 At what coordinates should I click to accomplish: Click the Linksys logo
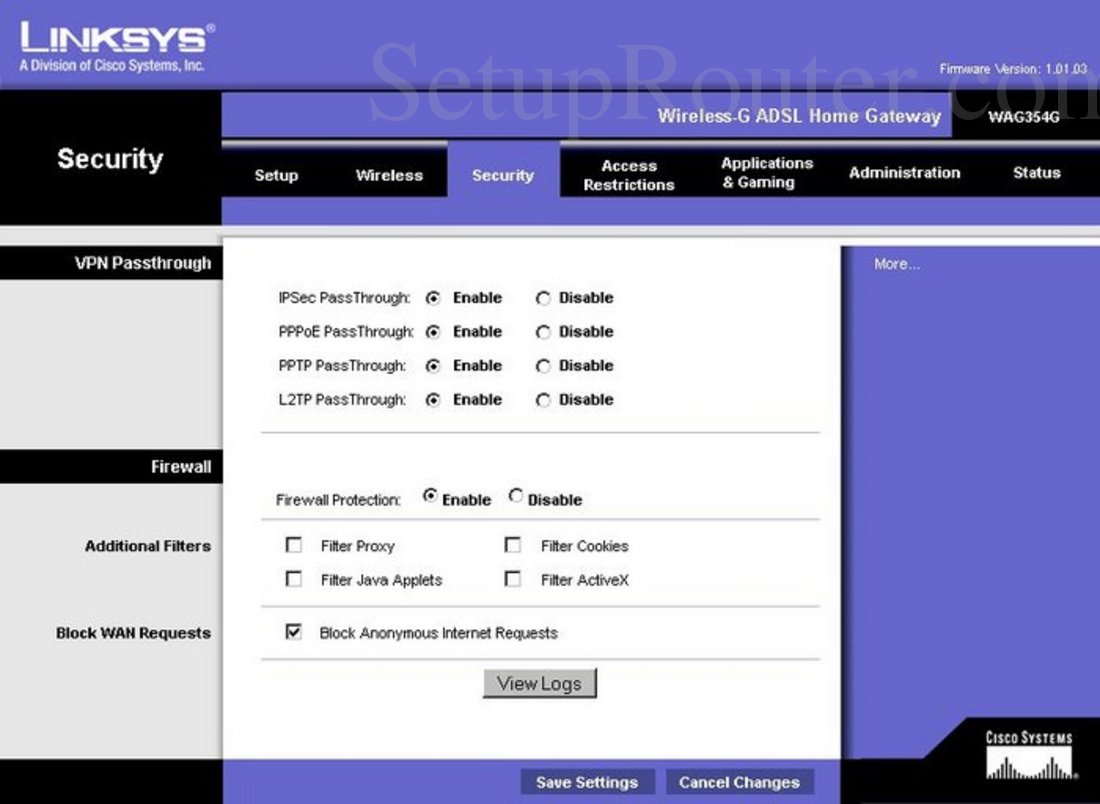[115, 46]
